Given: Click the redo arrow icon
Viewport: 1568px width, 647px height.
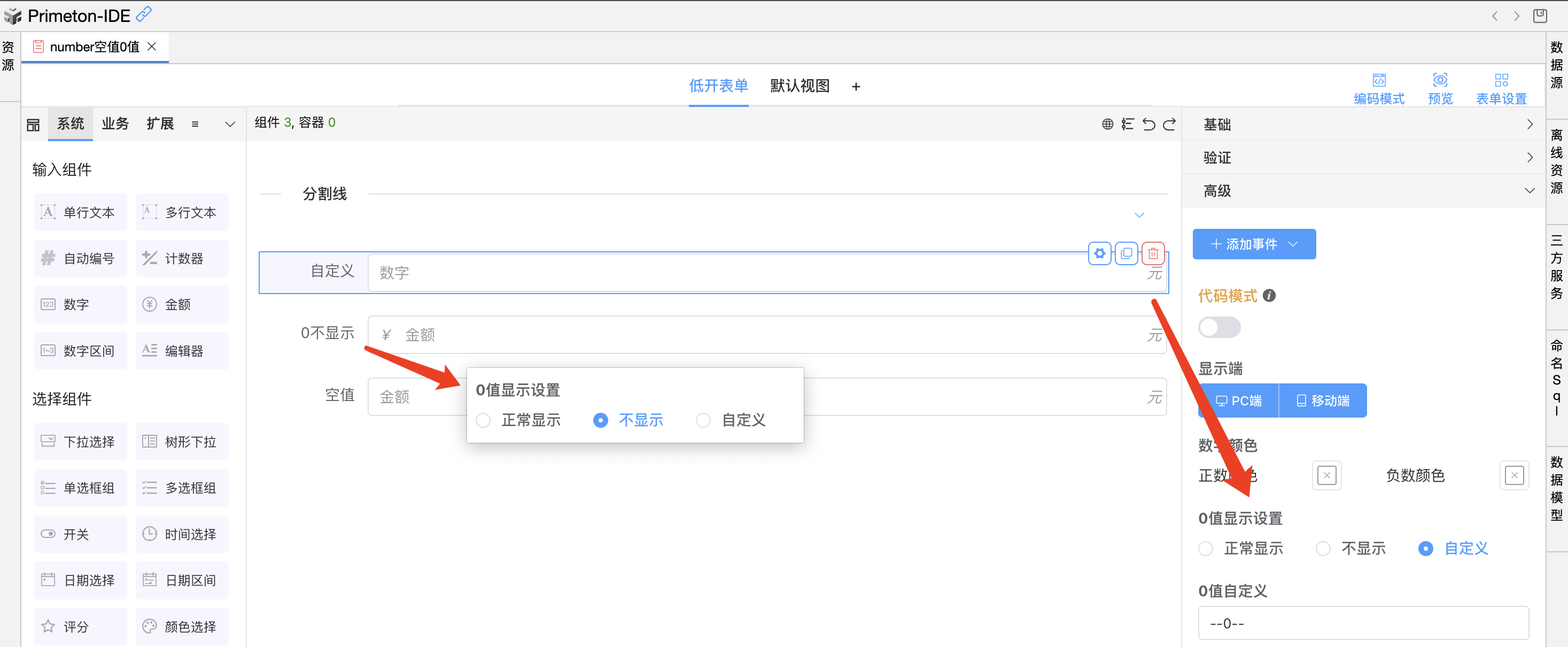Looking at the screenshot, I should pyautogui.click(x=1169, y=124).
